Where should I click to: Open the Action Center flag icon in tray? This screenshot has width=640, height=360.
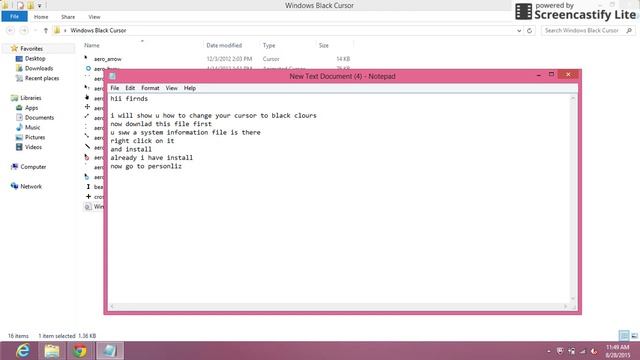[560, 351]
